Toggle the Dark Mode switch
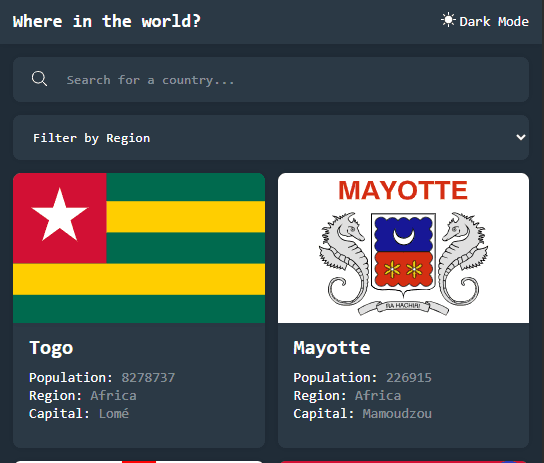This screenshot has width=544, height=463. [x=485, y=21]
